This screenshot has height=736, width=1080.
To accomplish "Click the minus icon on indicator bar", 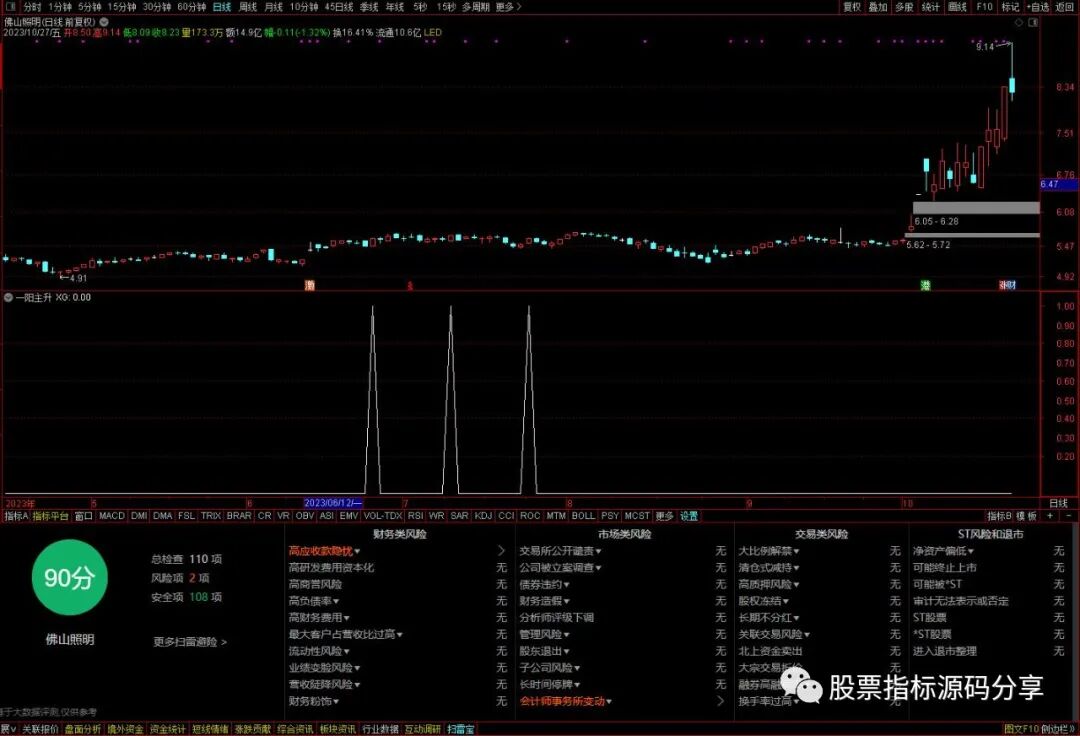I will point(1068,516).
